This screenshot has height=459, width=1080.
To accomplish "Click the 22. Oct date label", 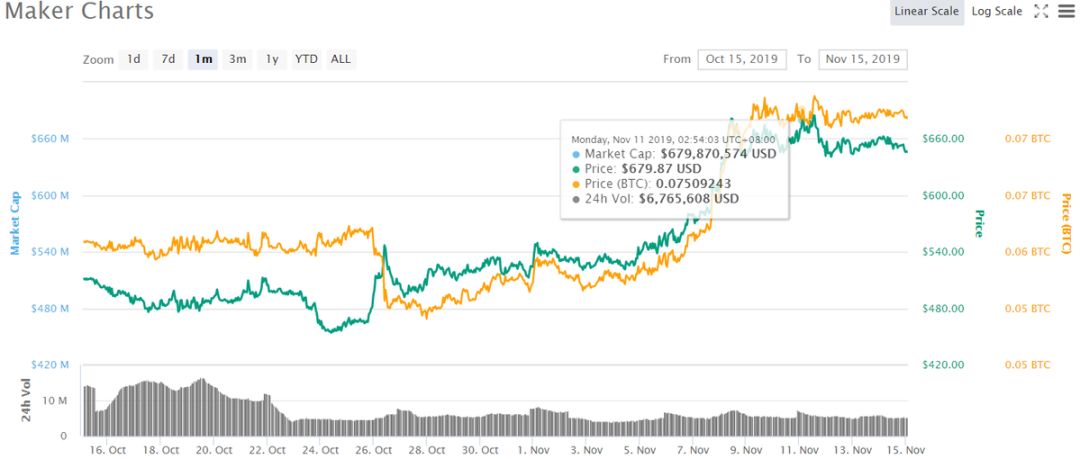I will pyautogui.click(x=267, y=450).
